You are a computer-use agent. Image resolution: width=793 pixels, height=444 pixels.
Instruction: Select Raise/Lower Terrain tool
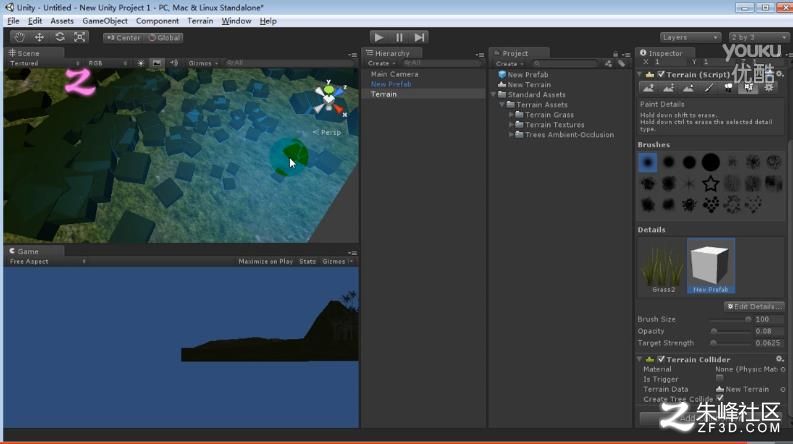tap(648, 88)
